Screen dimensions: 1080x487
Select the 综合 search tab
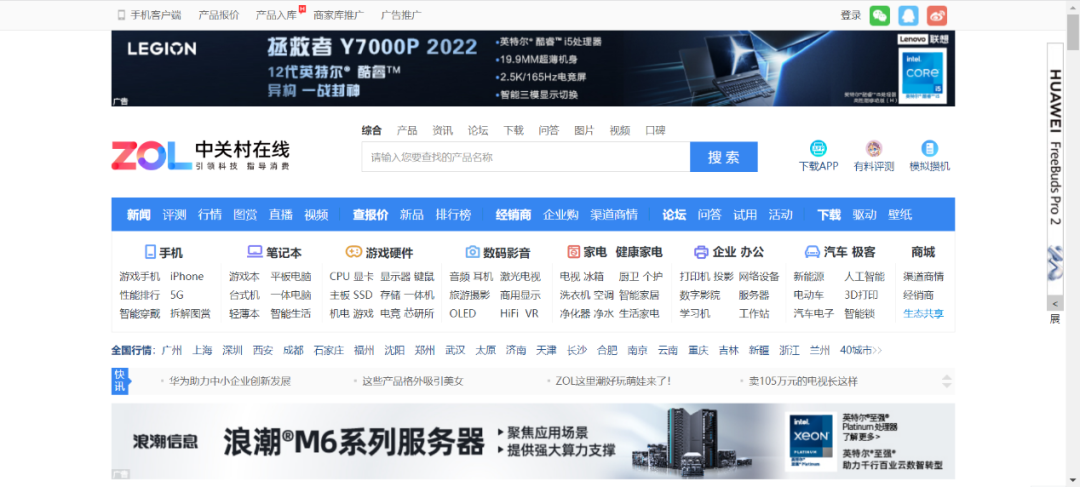pyautogui.click(x=372, y=130)
